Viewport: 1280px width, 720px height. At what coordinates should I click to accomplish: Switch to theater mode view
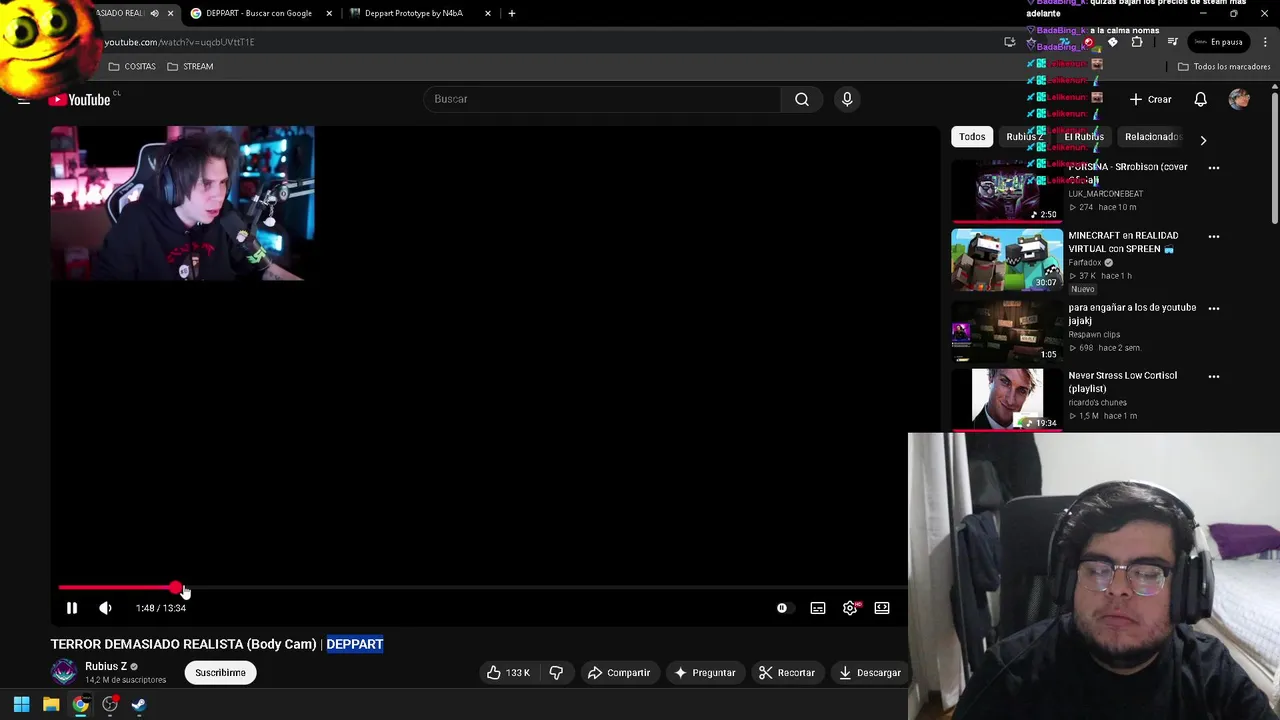click(x=882, y=608)
